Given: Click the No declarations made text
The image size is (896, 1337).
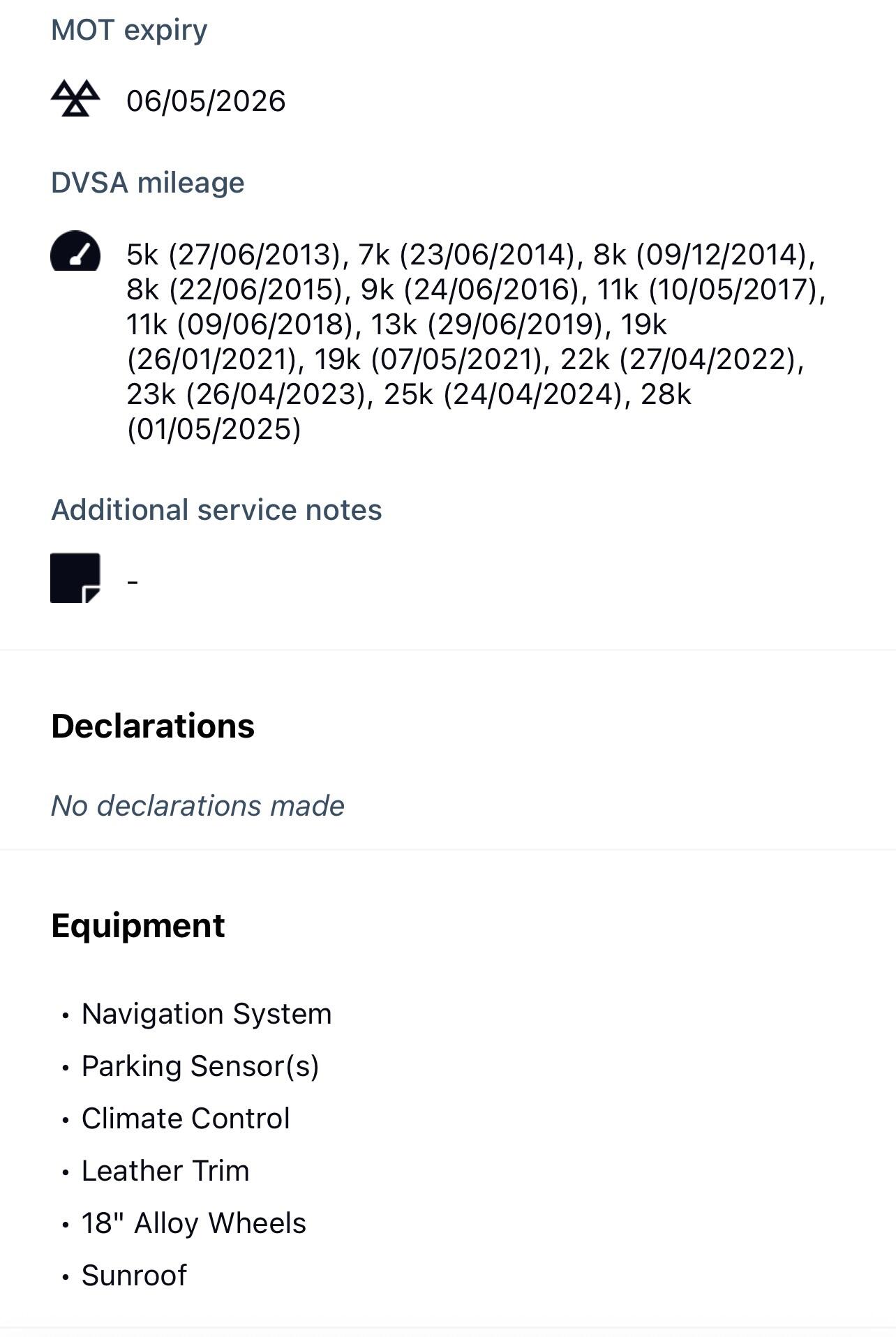Looking at the screenshot, I should click(x=197, y=806).
